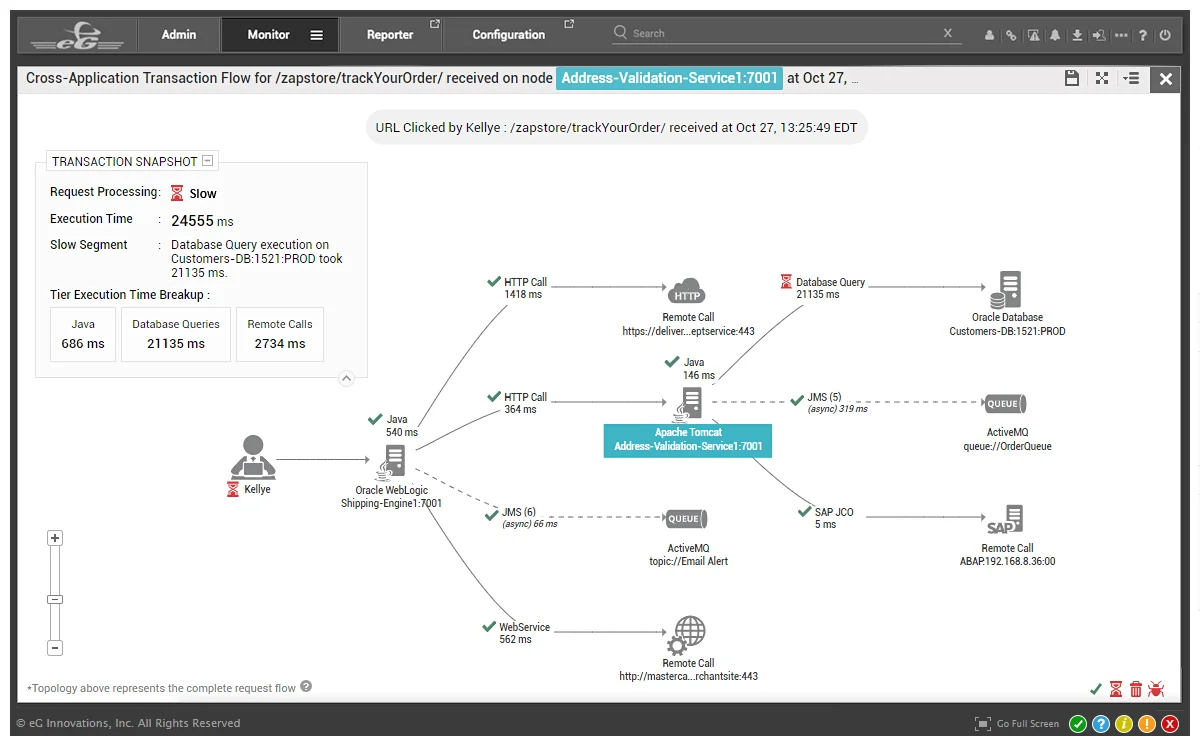Open the Configuration tab
This screenshot has width=1200, height=746.
509,34
